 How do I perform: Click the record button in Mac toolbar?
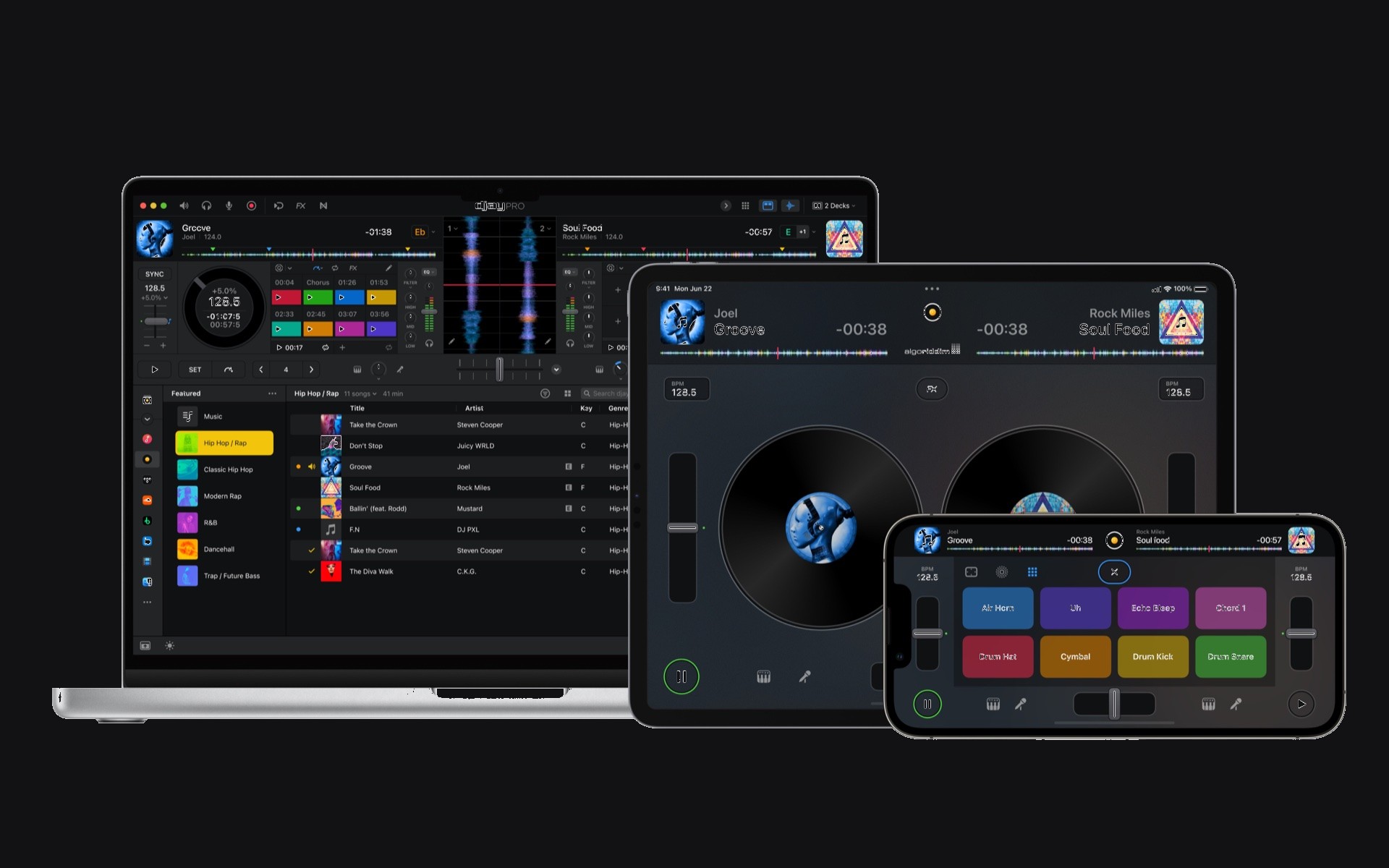(x=251, y=206)
